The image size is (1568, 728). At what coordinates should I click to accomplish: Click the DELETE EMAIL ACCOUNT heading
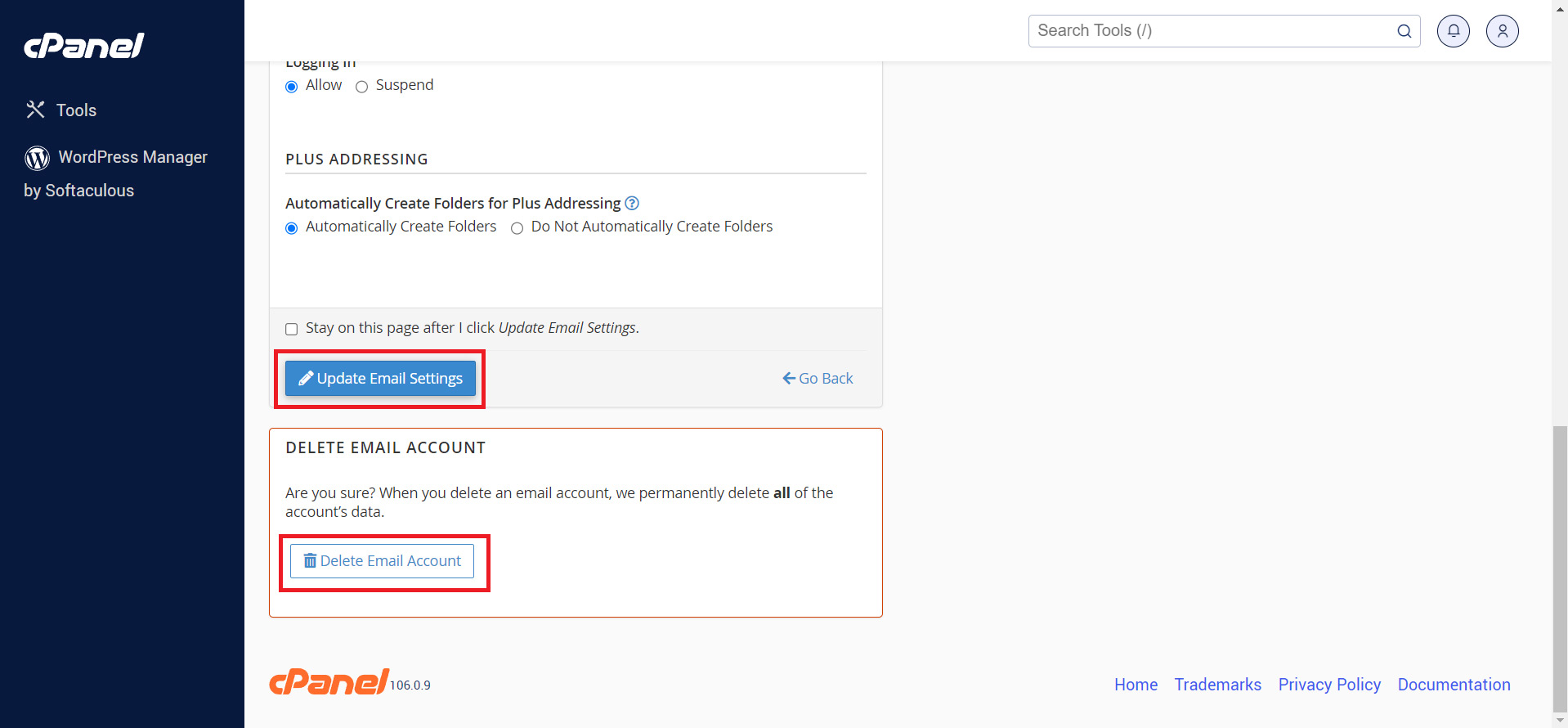(385, 447)
